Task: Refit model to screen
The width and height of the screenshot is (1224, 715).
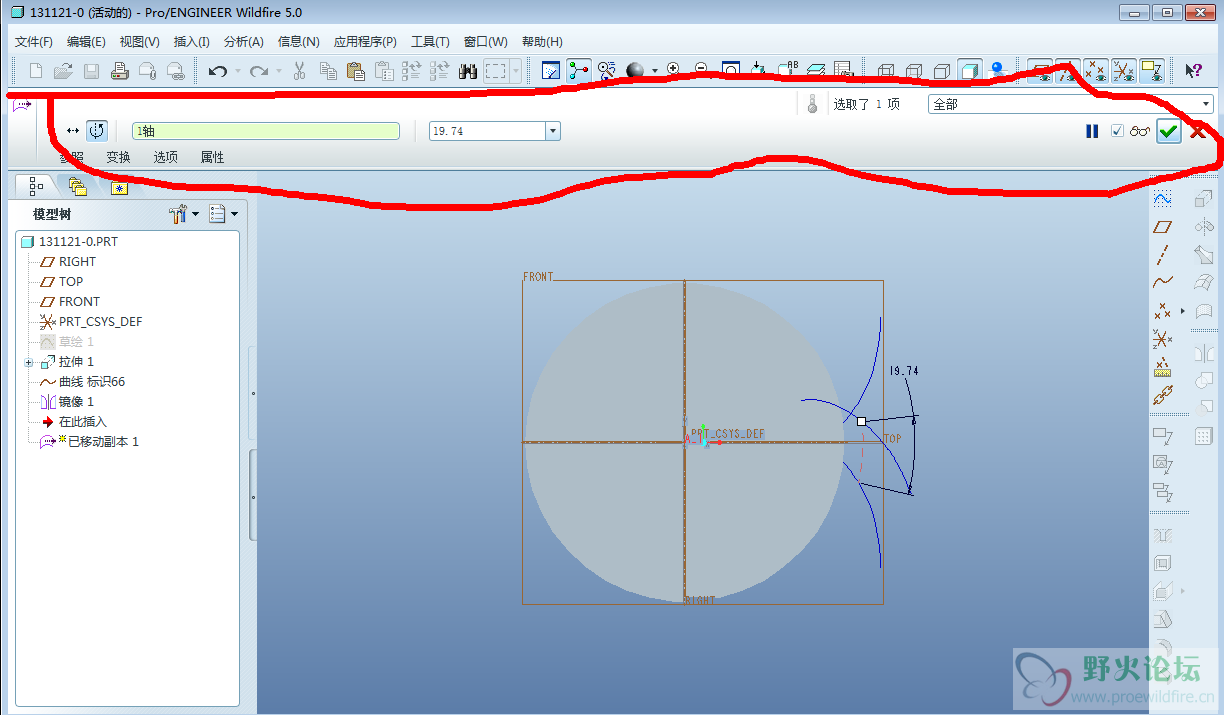Action: click(731, 70)
